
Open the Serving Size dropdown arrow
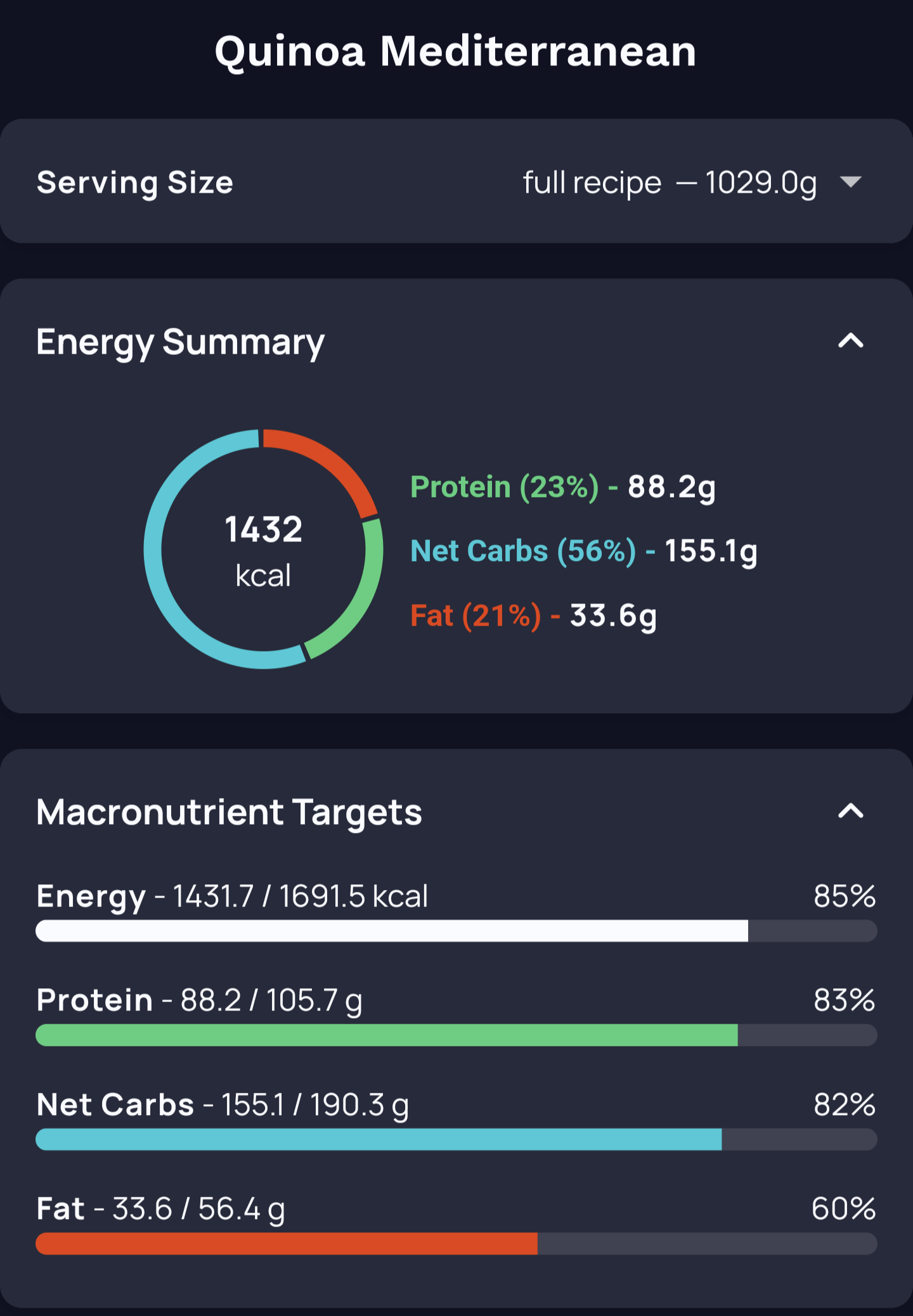(850, 183)
